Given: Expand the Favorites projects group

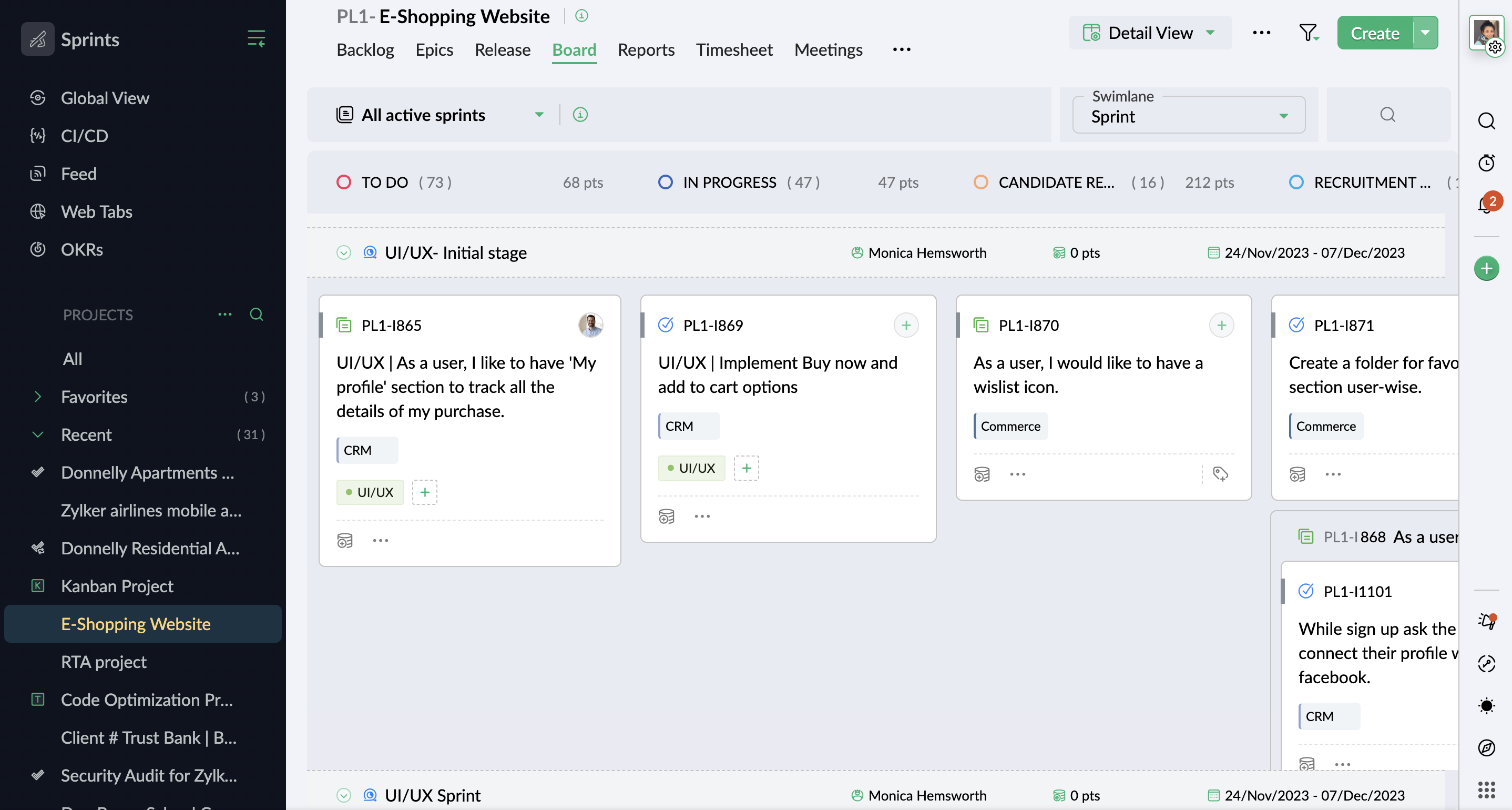Looking at the screenshot, I should point(37,397).
